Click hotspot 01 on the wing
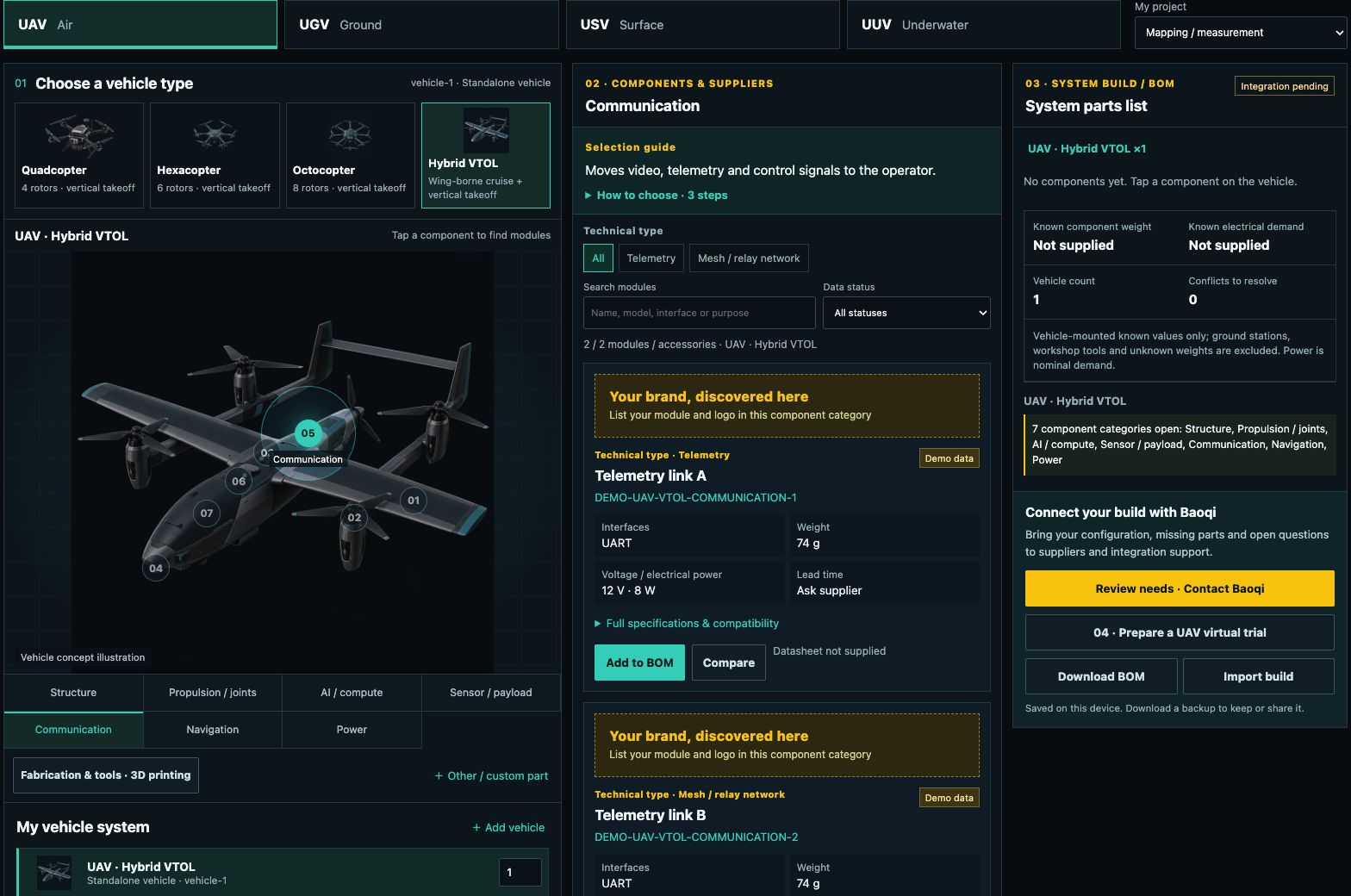The width and height of the screenshot is (1351, 896). [x=414, y=500]
